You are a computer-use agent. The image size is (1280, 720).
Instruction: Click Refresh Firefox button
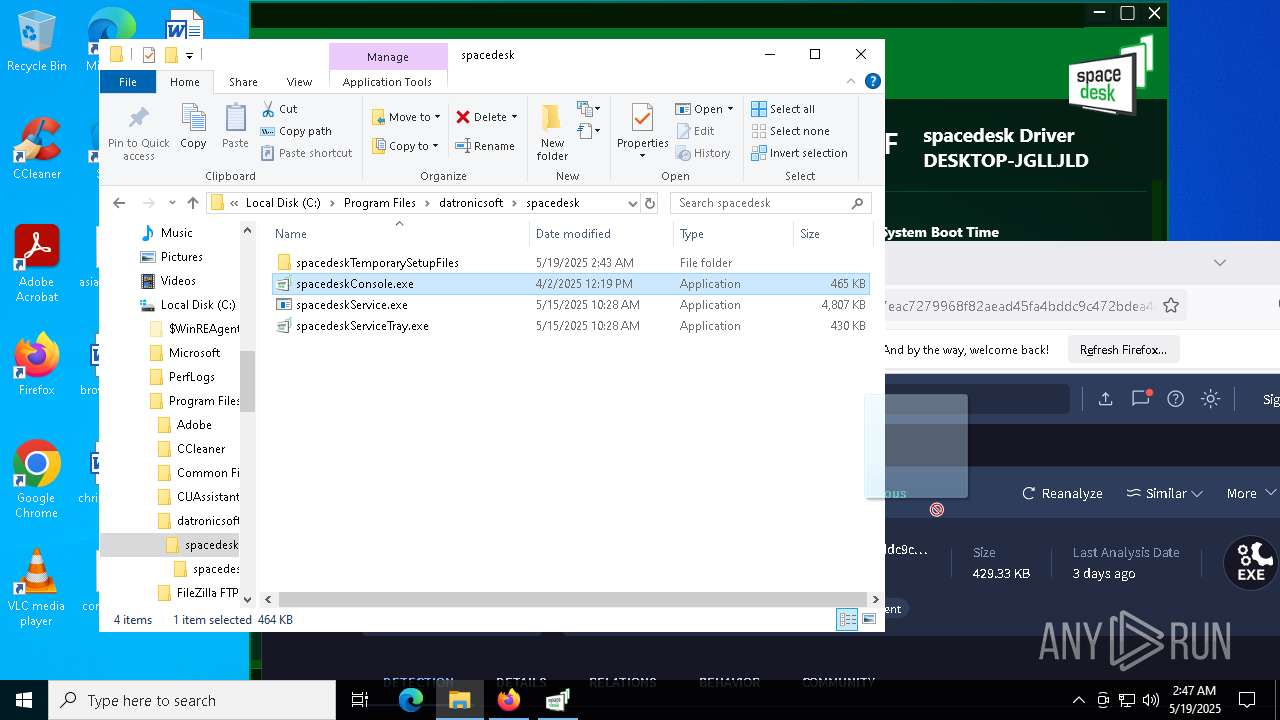coord(1123,350)
